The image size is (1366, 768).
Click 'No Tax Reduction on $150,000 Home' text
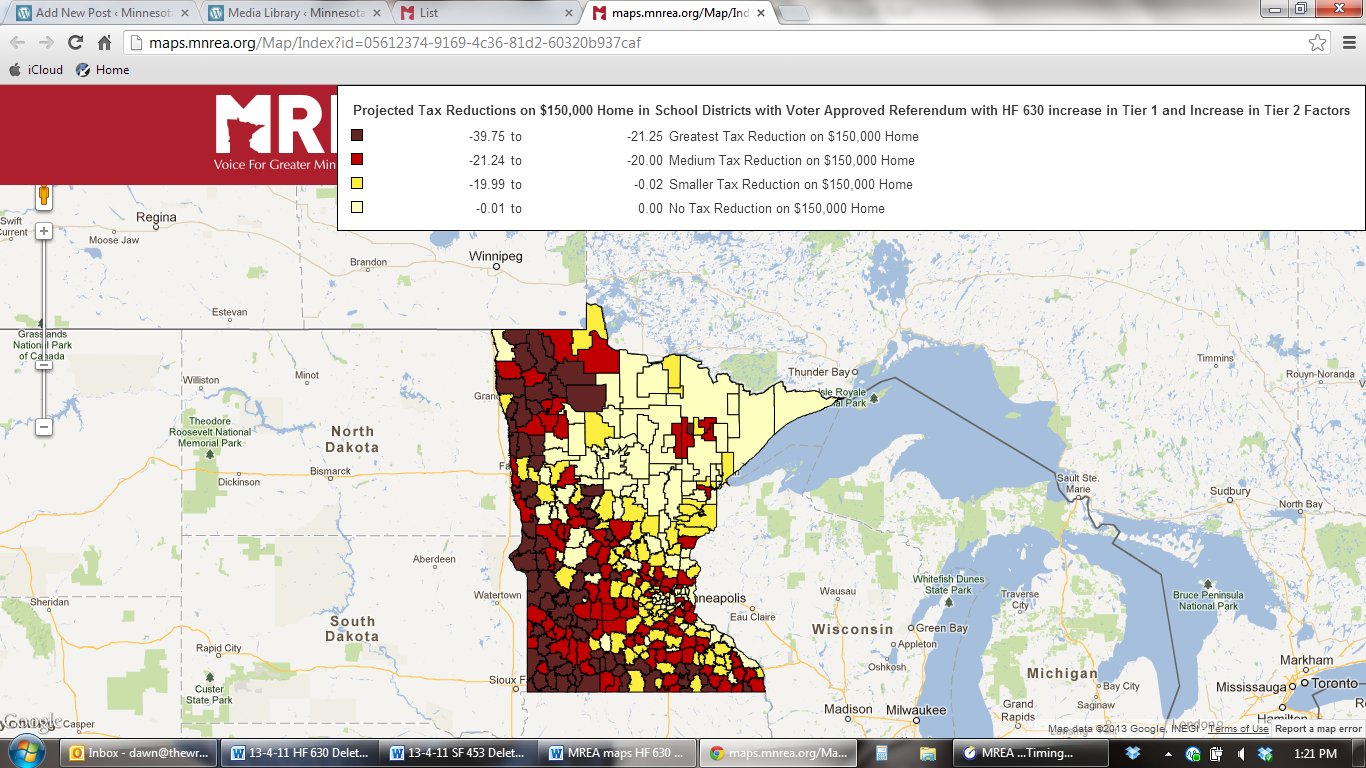tap(777, 208)
